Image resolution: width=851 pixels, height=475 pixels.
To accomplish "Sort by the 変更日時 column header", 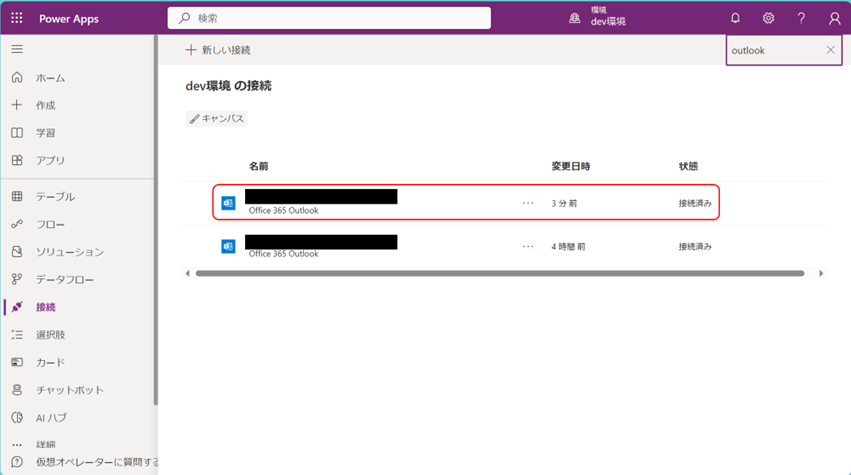I will point(570,166).
